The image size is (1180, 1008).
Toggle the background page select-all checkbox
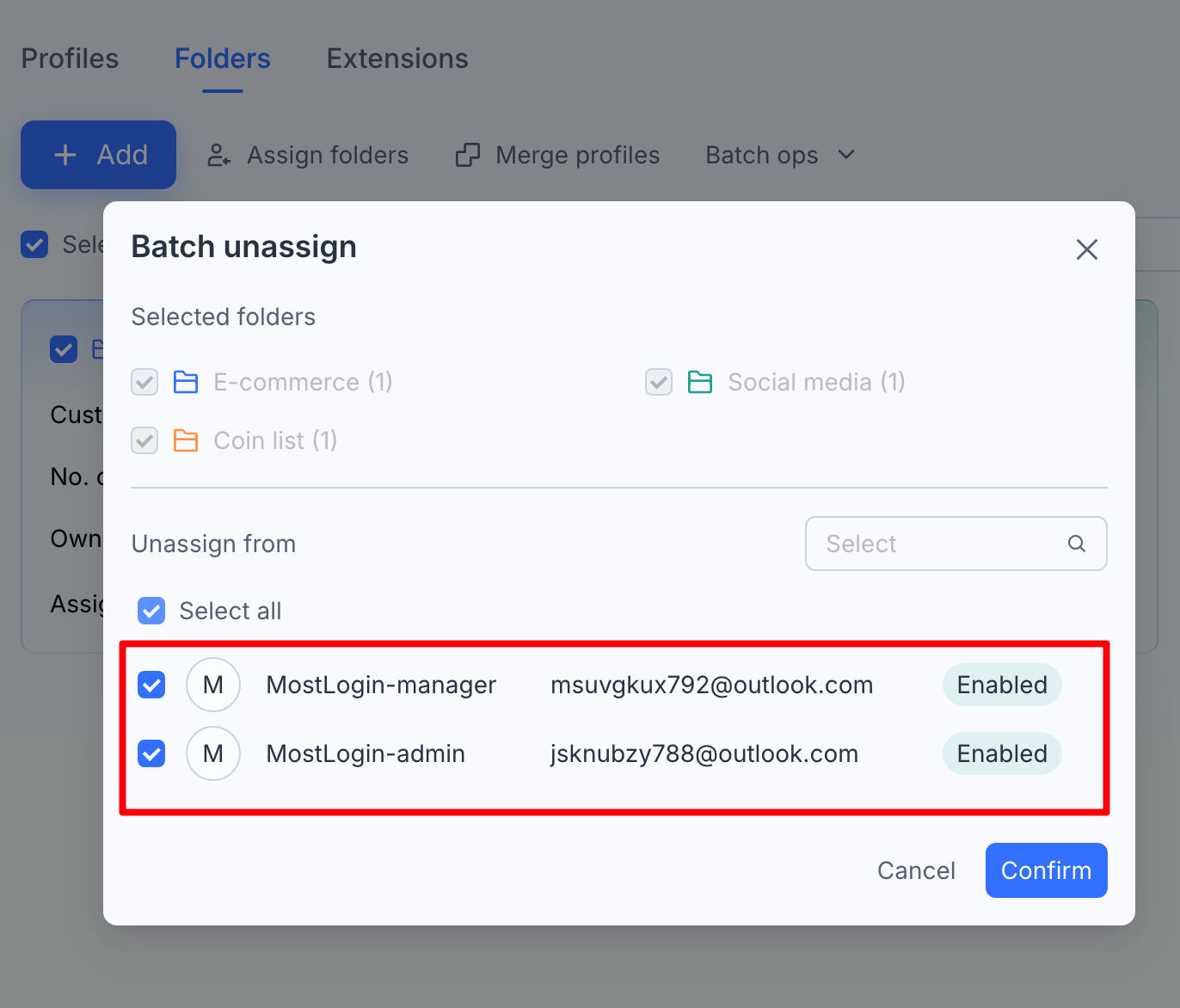pyautogui.click(x=34, y=244)
